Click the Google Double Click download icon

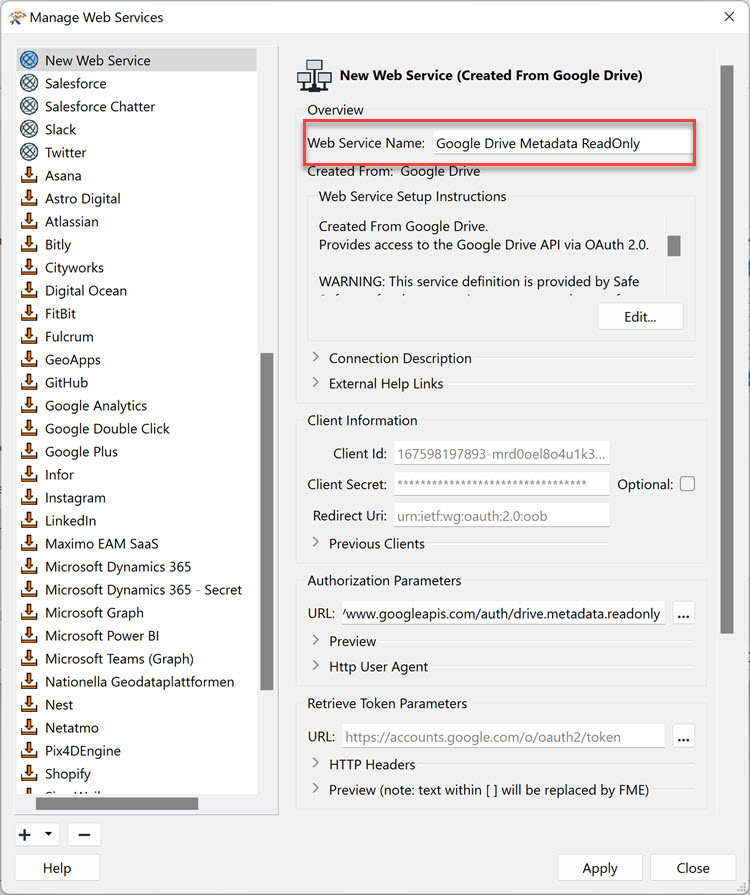click(29, 428)
